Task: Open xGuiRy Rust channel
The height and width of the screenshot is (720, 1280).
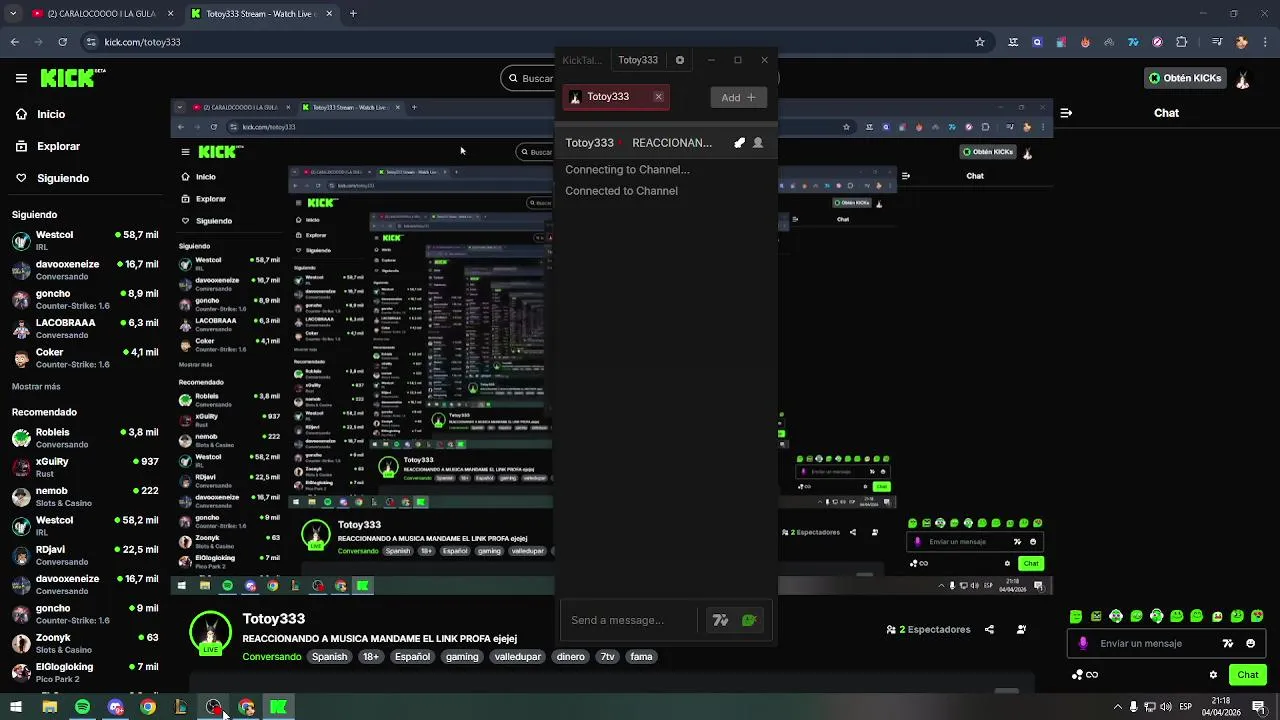Action: 85,467
